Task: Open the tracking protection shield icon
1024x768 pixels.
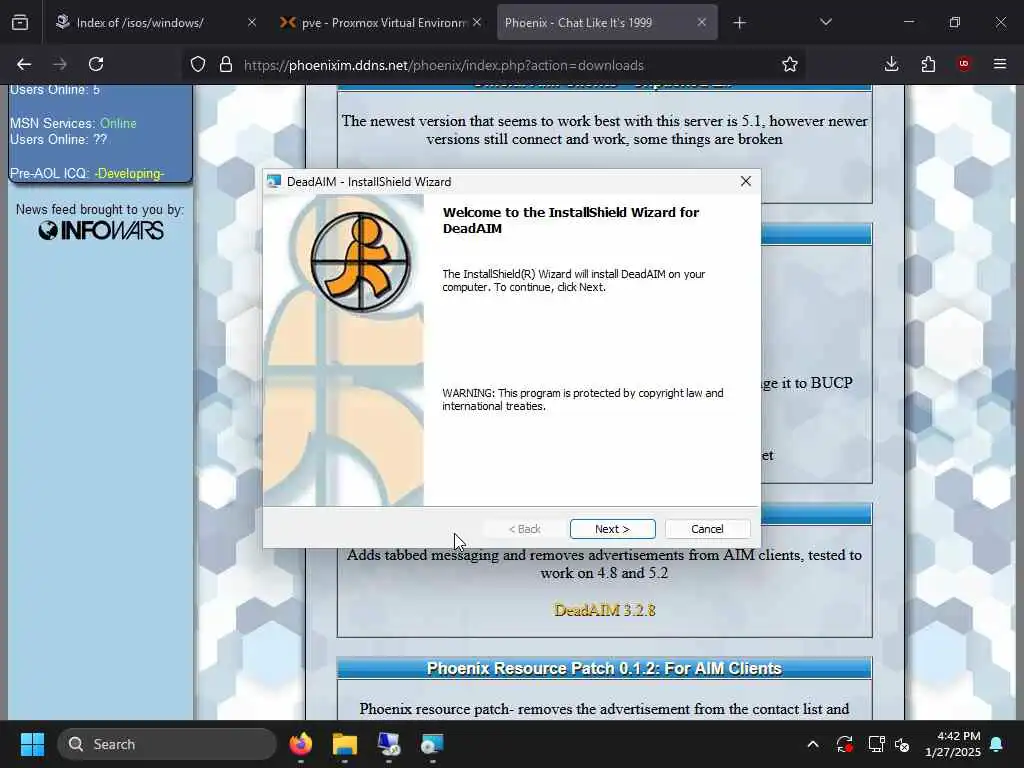Action: (198, 64)
